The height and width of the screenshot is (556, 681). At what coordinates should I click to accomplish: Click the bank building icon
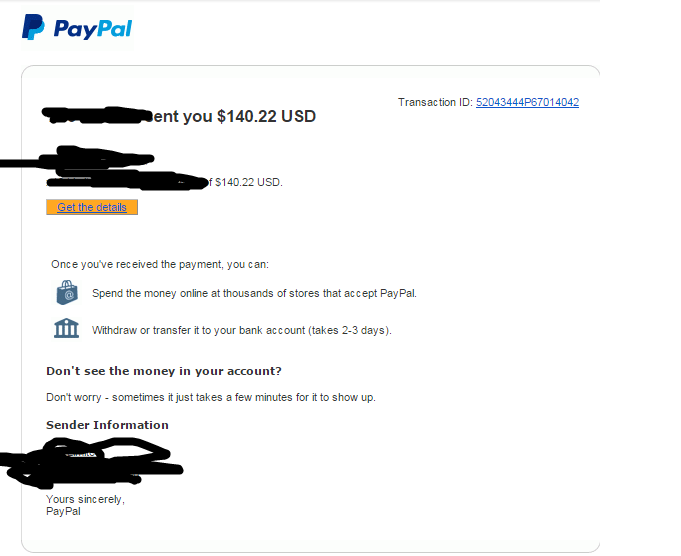click(66, 328)
